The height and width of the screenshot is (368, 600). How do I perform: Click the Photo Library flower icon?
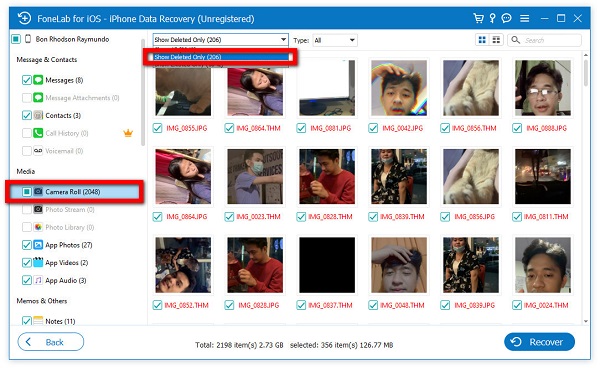tap(38, 227)
